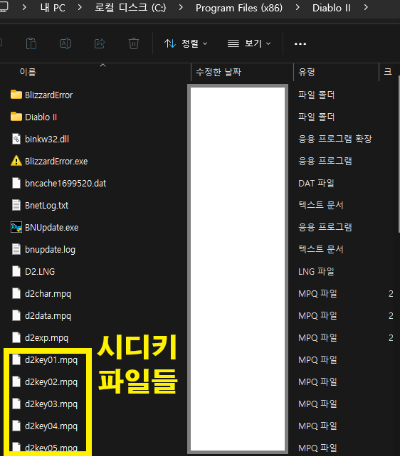Select the BlizzardError.exe warning icon
The width and height of the screenshot is (400, 456).
coord(16,161)
